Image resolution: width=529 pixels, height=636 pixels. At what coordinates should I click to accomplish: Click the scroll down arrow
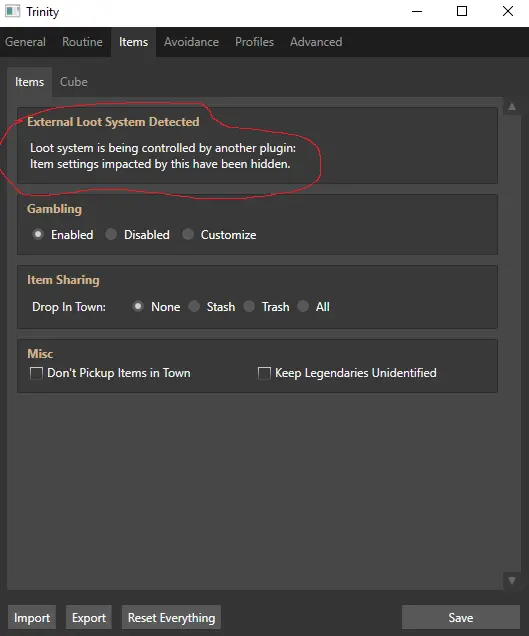click(x=512, y=580)
